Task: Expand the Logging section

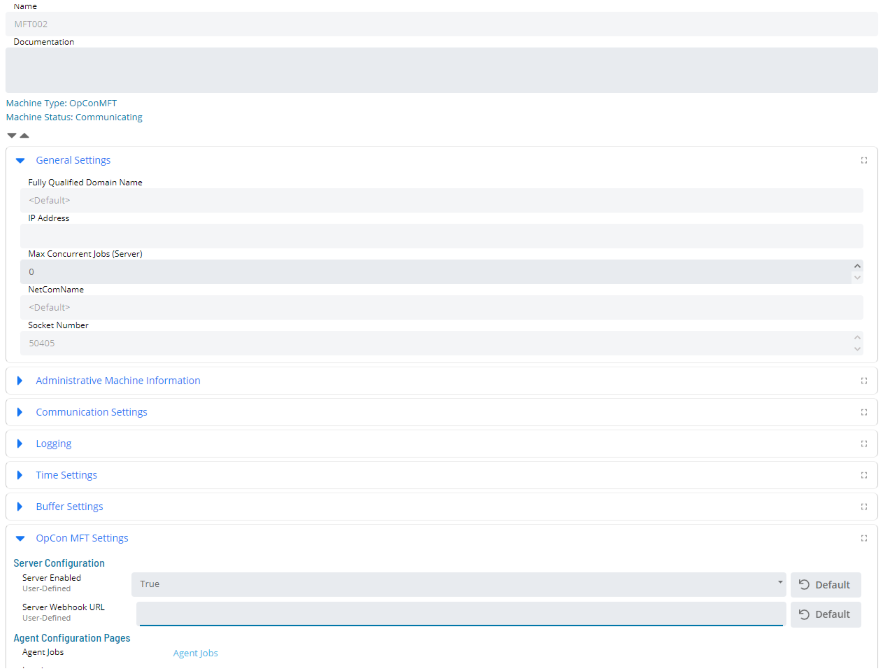Action: point(20,444)
